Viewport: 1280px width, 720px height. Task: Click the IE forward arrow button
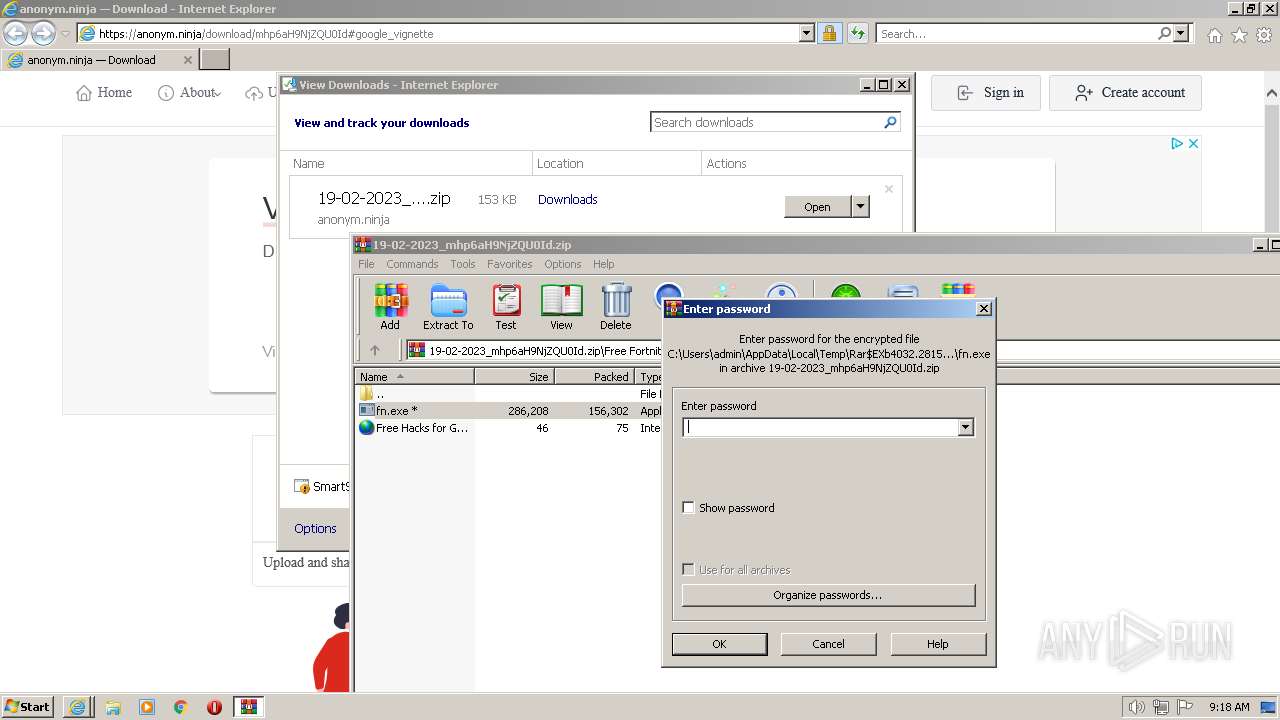[43, 34]
